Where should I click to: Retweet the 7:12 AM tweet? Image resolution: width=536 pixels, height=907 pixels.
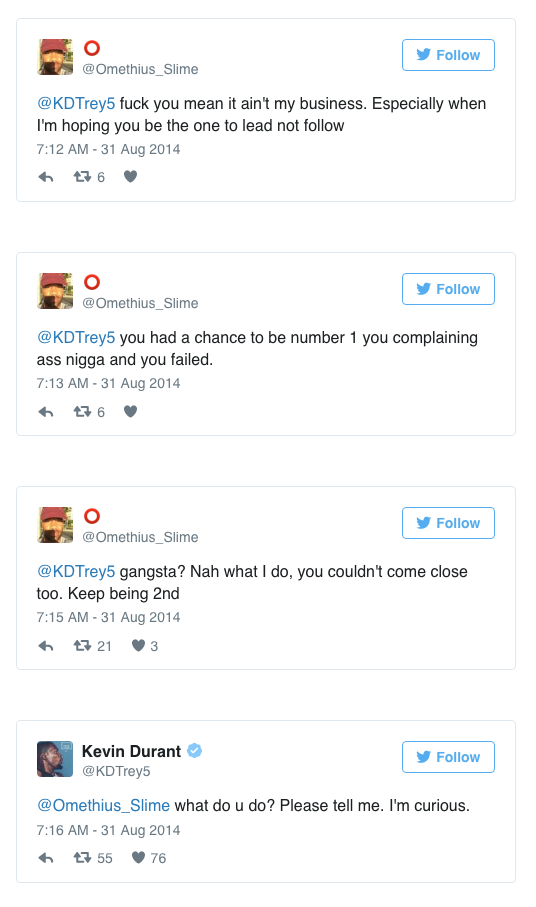coord(82,176)
